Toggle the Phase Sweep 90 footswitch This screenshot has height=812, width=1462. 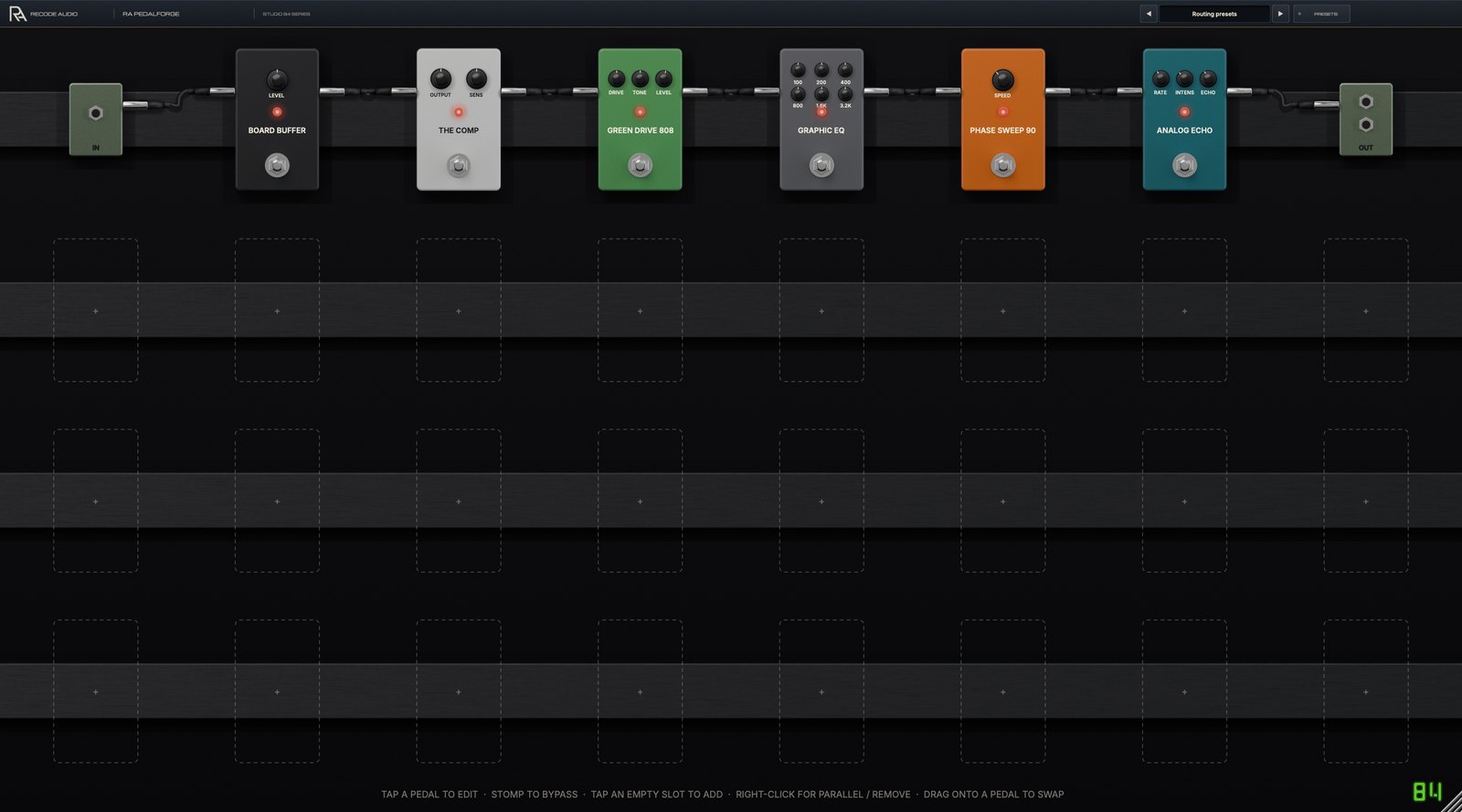[x=1002, y=165]
